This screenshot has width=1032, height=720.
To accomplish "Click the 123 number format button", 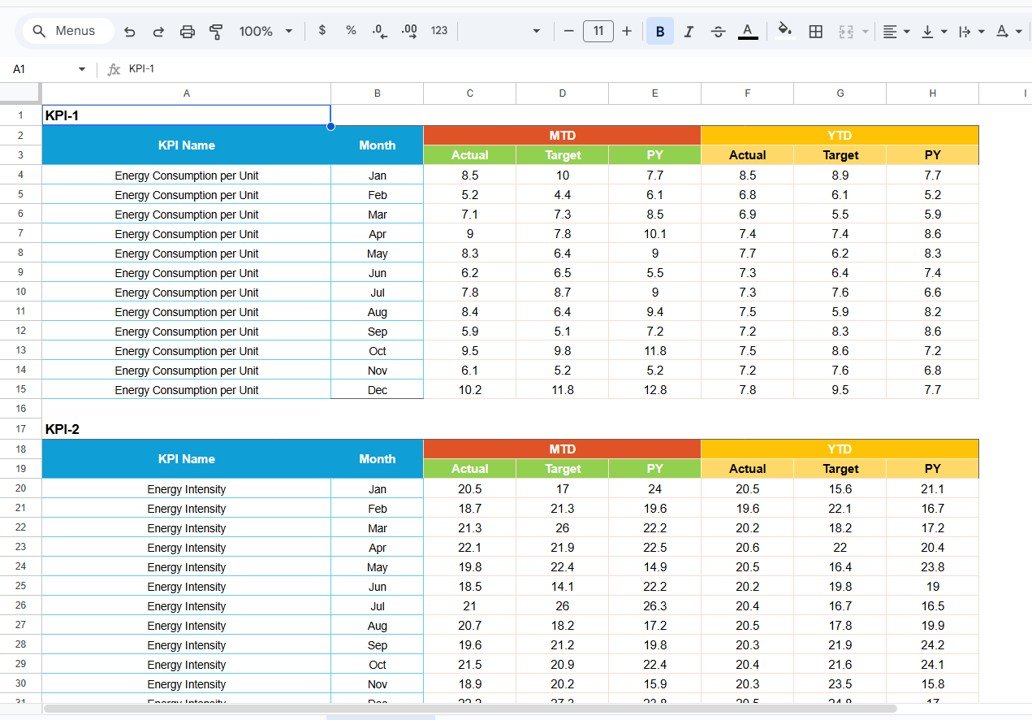I will tap(439, 31).
